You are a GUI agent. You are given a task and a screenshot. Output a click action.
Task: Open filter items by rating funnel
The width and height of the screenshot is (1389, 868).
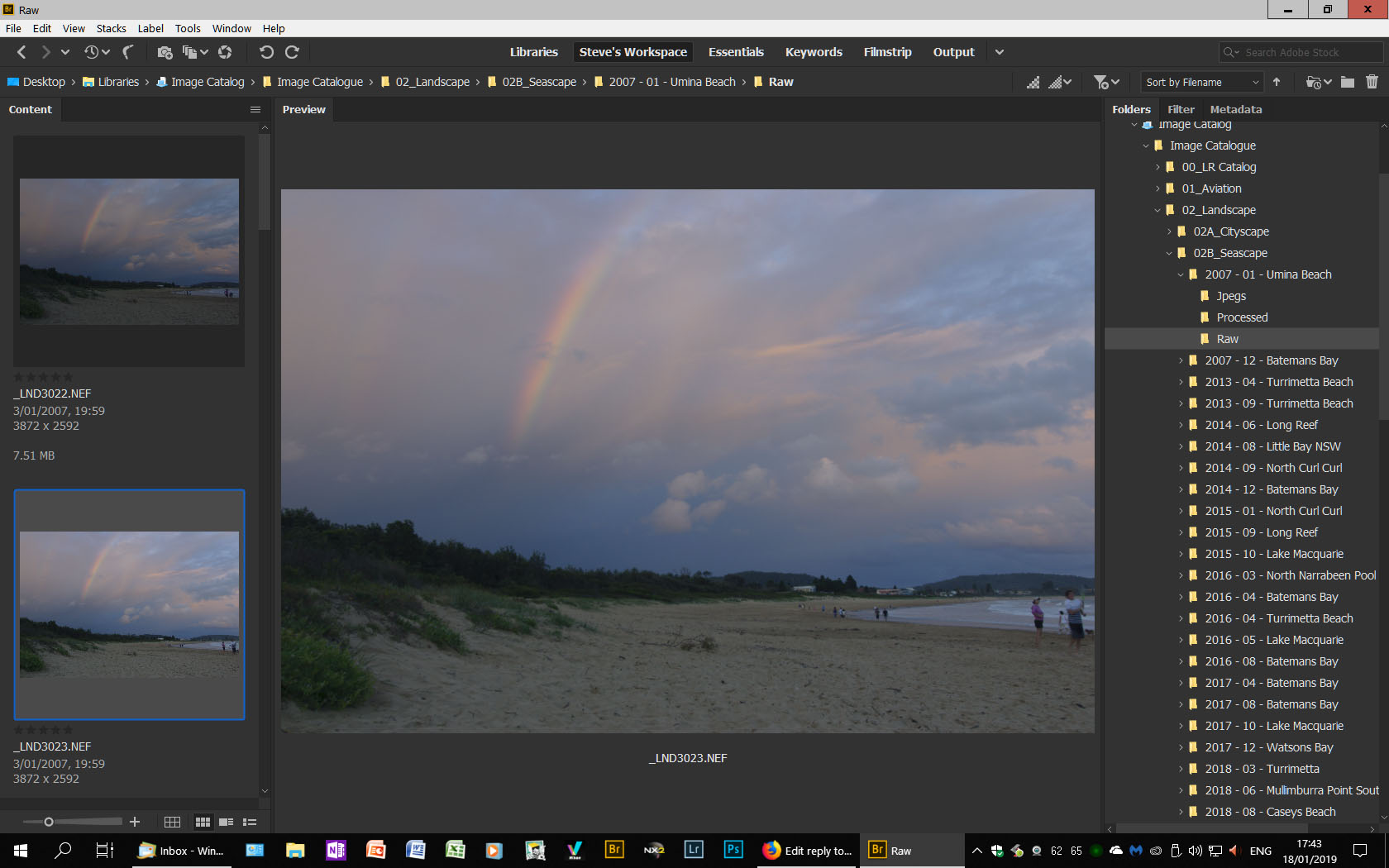(1101, 82)
